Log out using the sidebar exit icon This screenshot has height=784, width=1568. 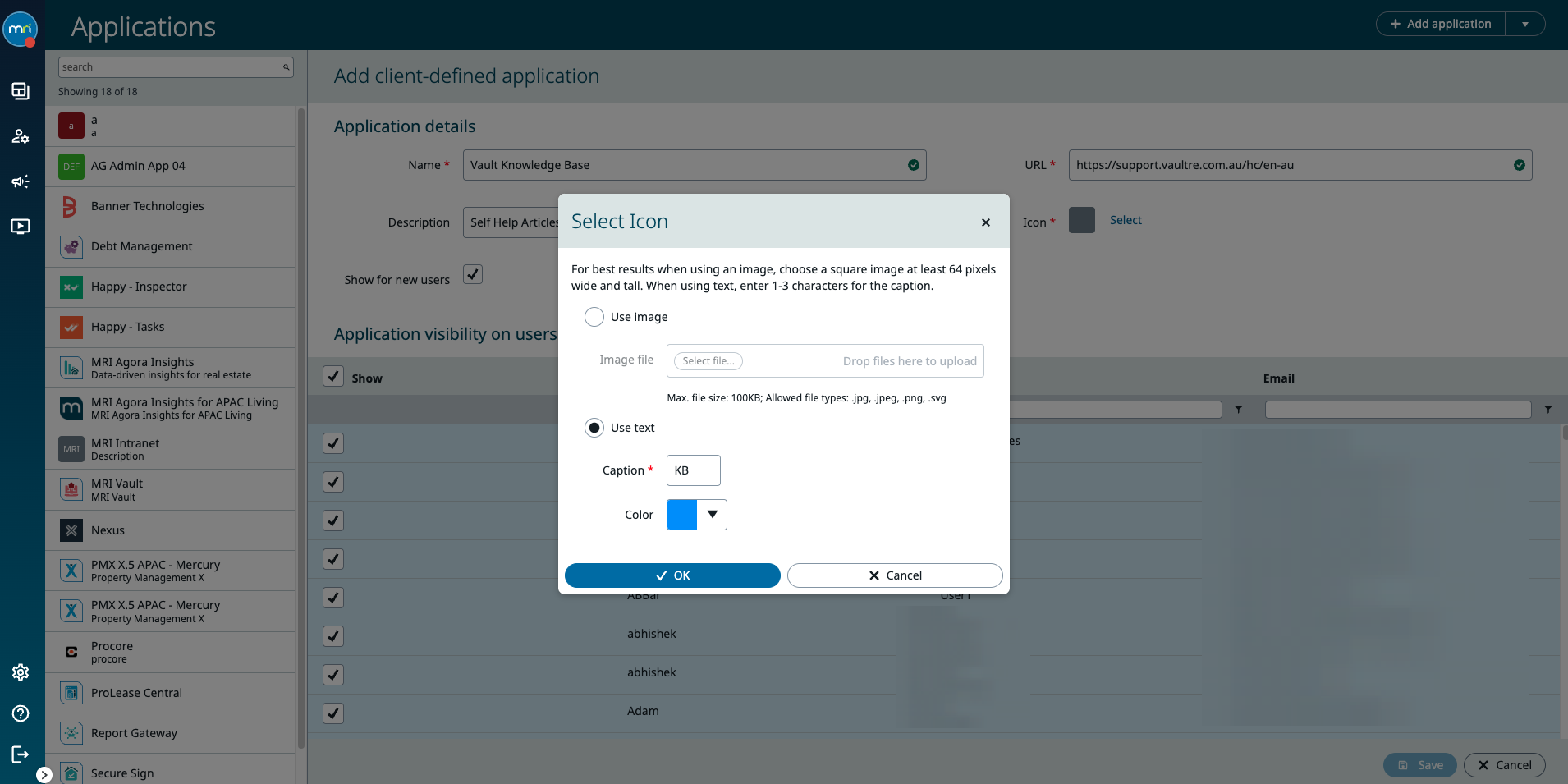coord(21,754)
